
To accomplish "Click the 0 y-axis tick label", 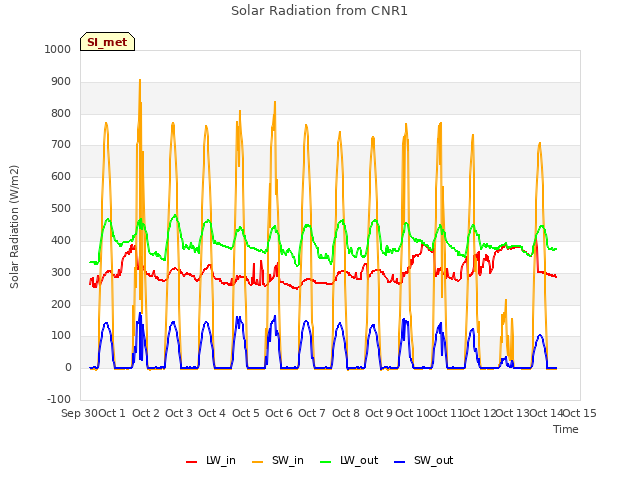I will click(68, 368).
